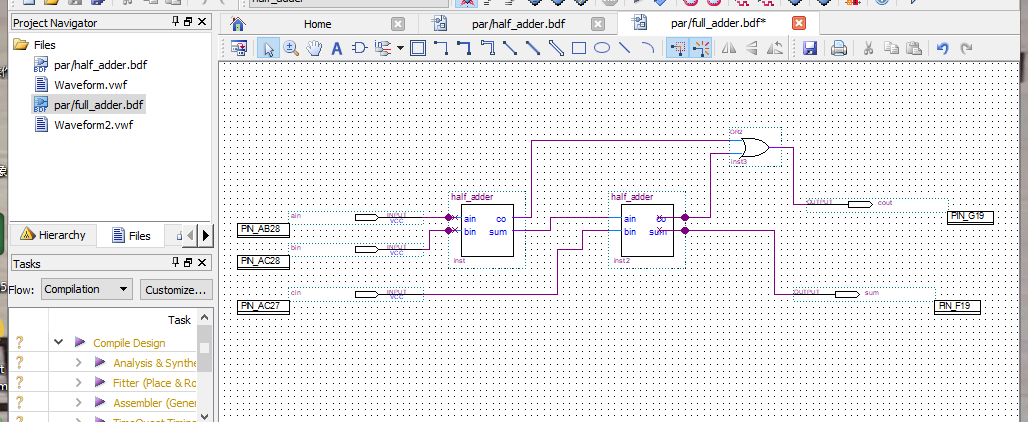This screenshot has height=422, width=1028.
Task: Paste from clipboard icon
Action: point(914,48)
